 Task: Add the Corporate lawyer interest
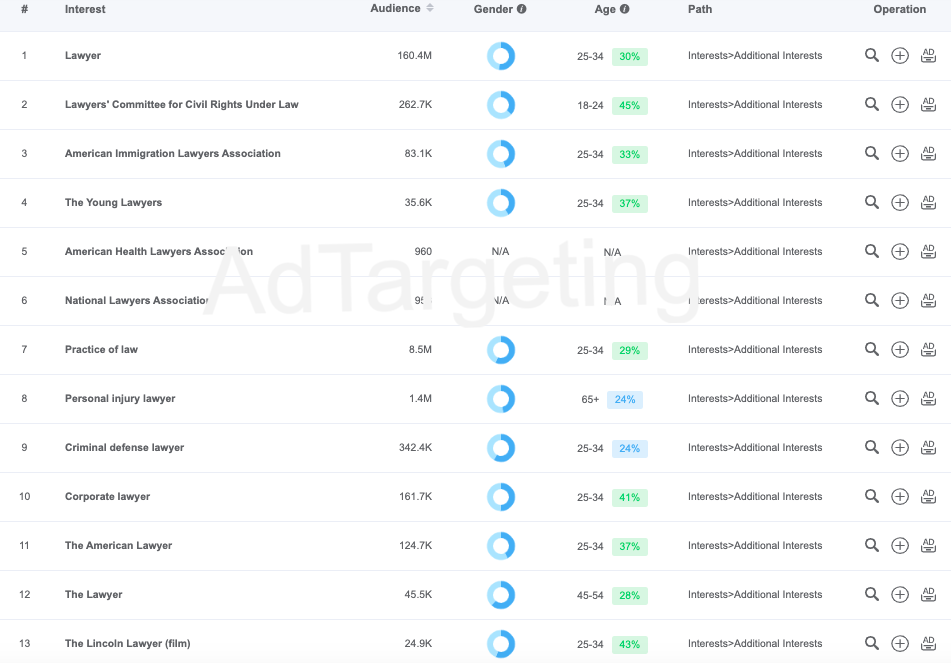pos(899,497)
